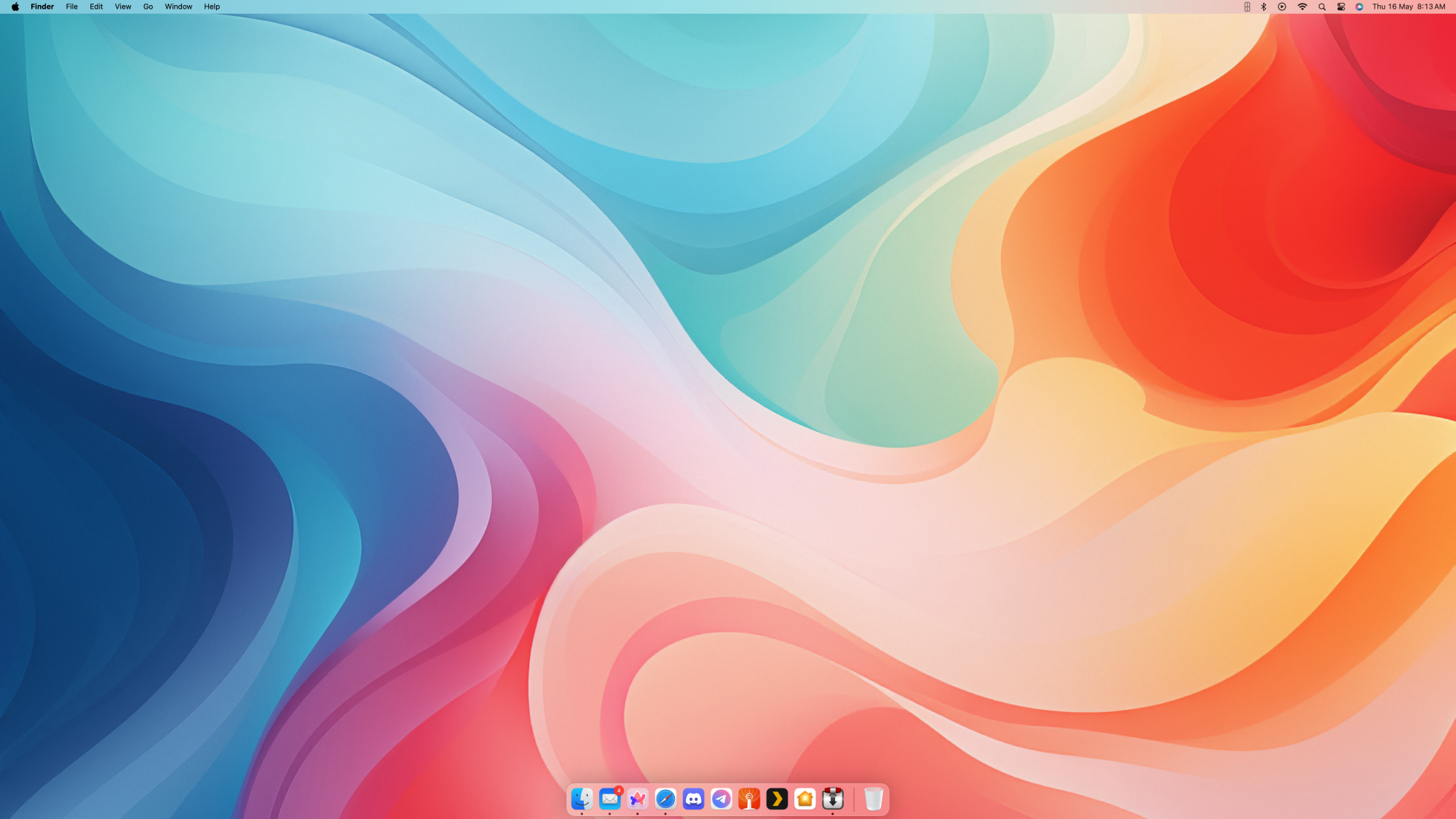Open the red radio tower streaming app

(748, 799)
